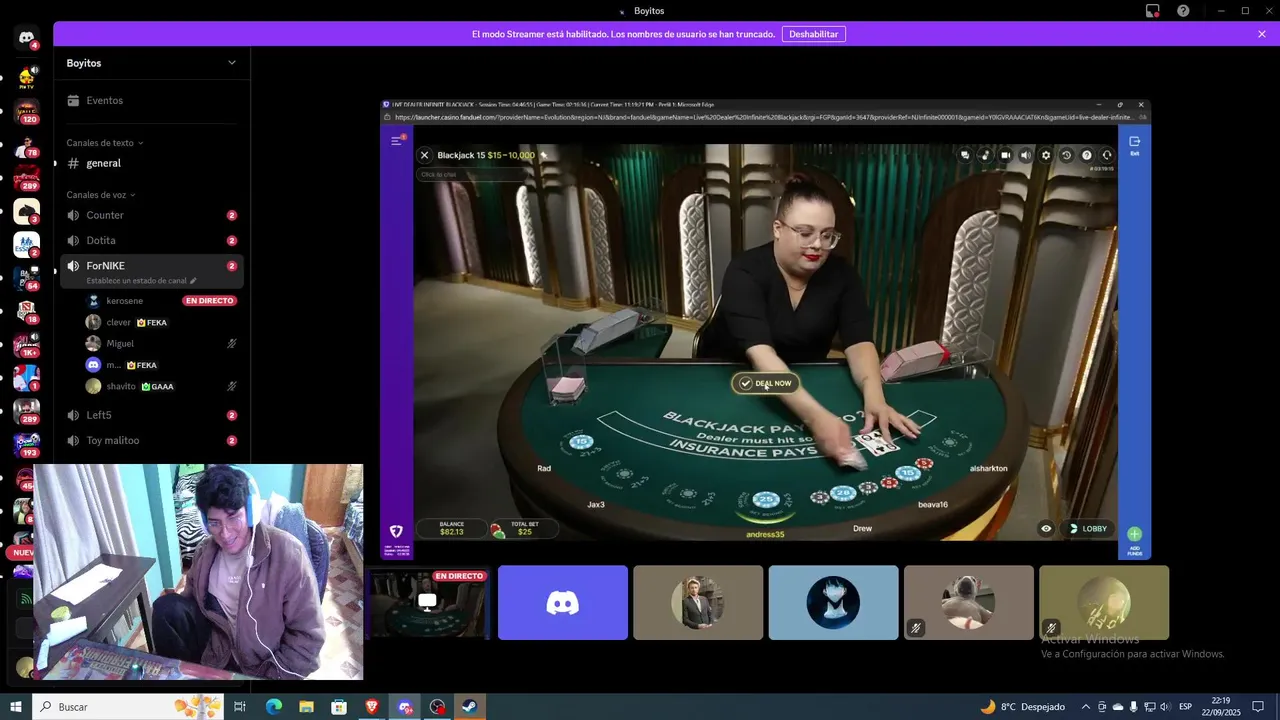The height and width of the screenshot is (720, 1280).
Task: Open the server with the 1K+ badge
Action: 27,345
